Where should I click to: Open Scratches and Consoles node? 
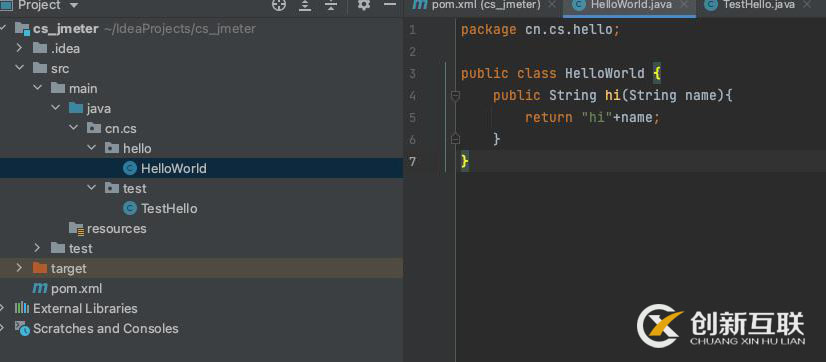(x=105, y=328)
